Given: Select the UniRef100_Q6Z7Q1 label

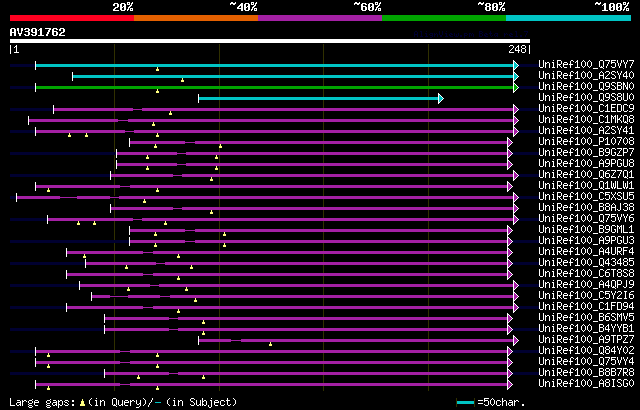Looking at the screenshot, I should click(x=586, y=175).
